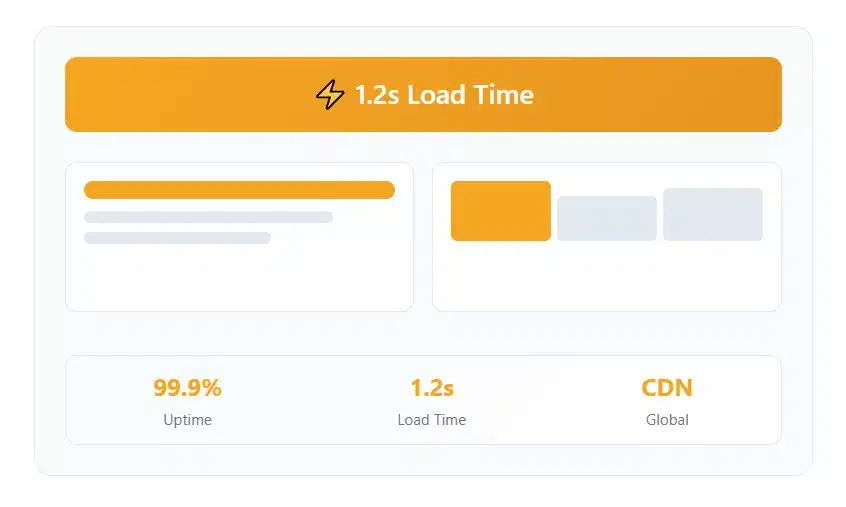The width and height of the screenshot is (846, 507).
Task: Click the Load Time stat label
Action: [432, 420]
